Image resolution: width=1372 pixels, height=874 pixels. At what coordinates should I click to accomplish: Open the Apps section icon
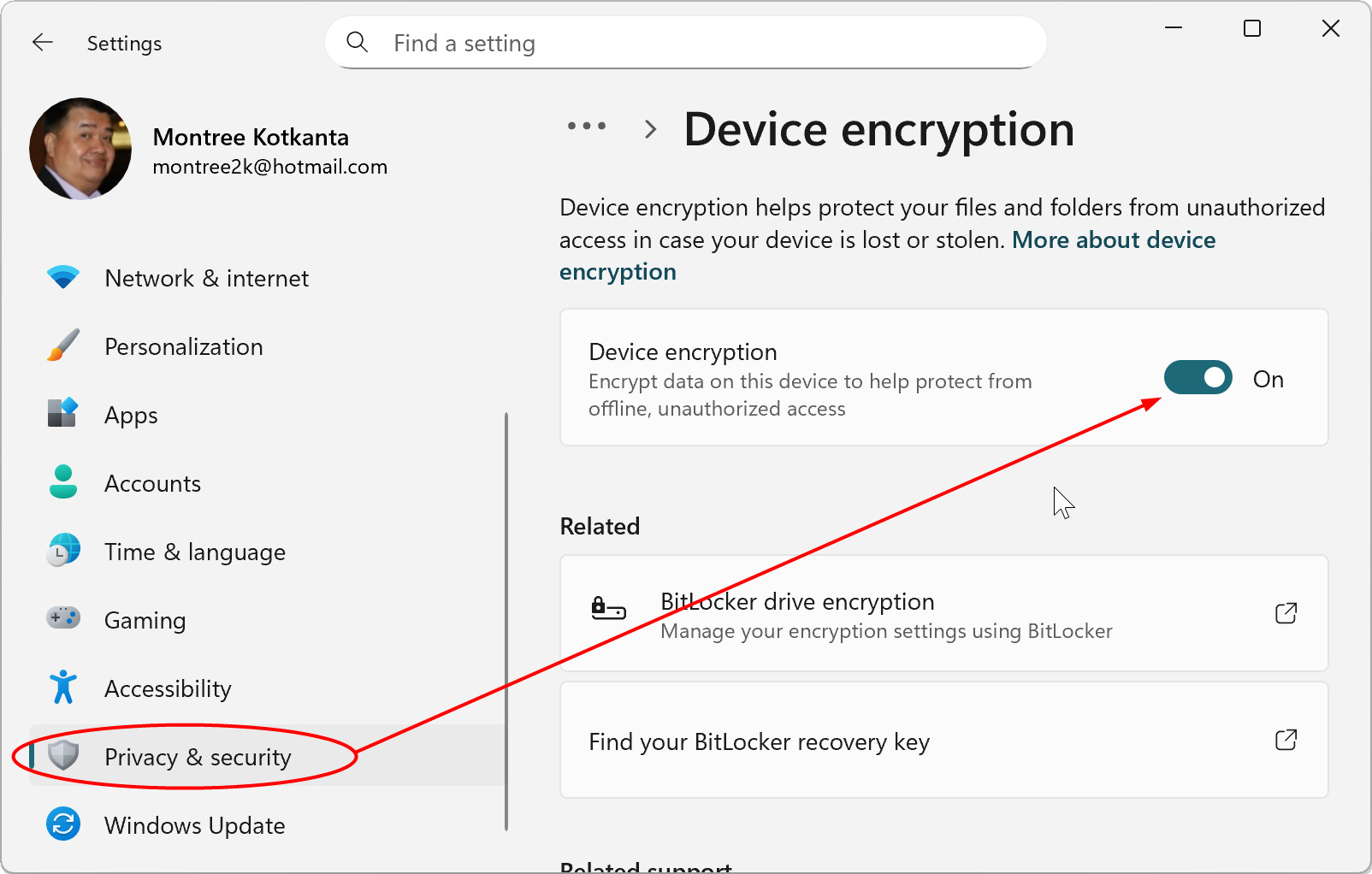(x=62, y=414)
